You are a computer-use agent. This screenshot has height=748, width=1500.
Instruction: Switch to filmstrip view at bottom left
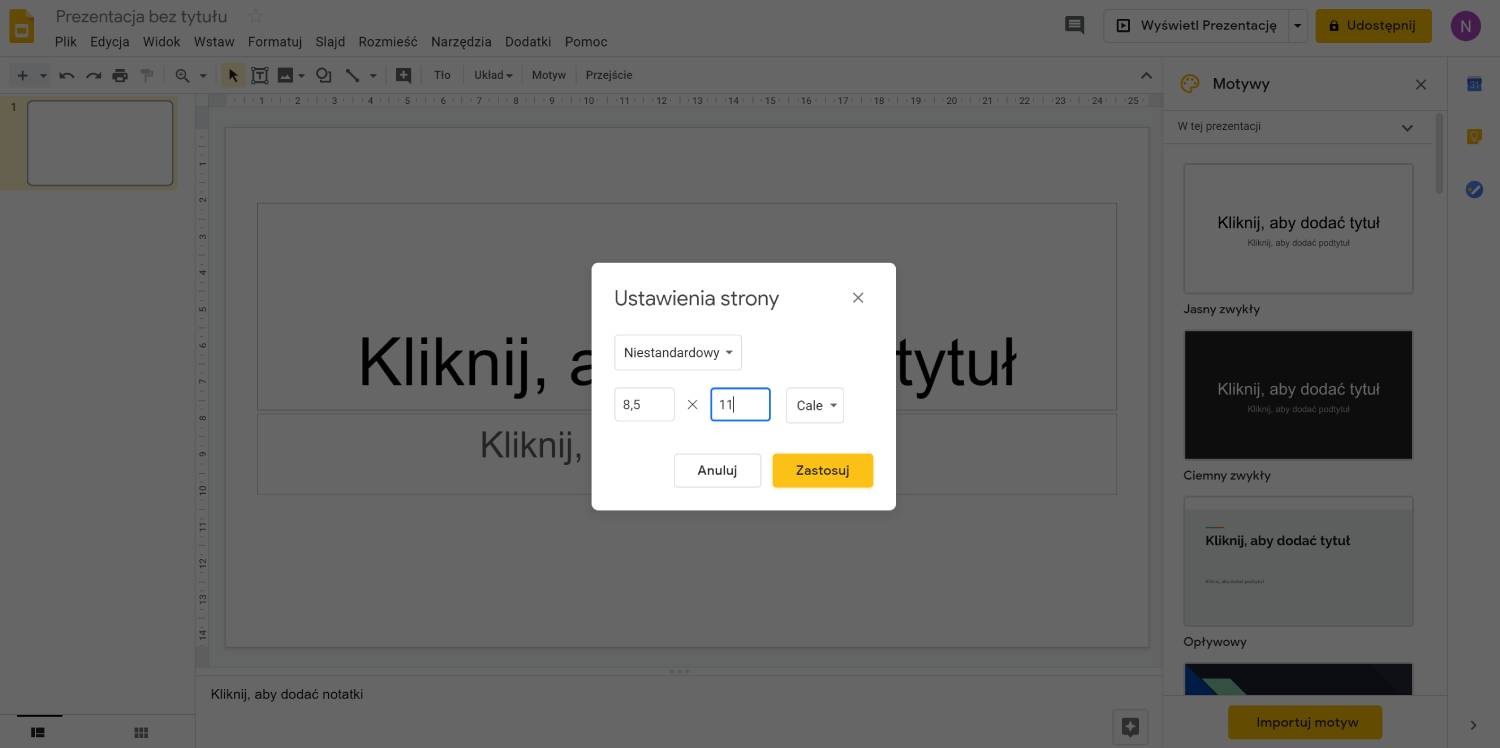[x=38, y=733]
